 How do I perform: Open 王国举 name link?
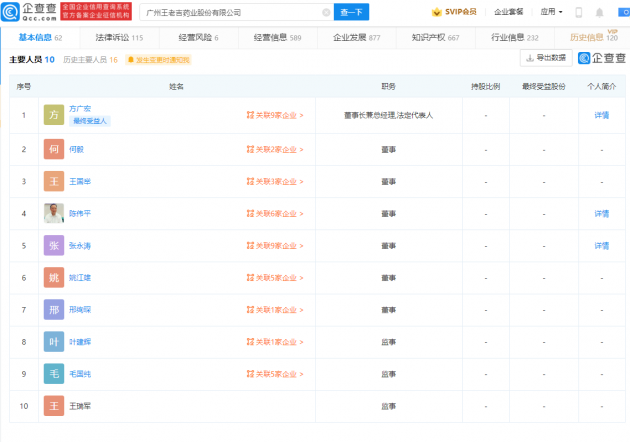(80, 181)
